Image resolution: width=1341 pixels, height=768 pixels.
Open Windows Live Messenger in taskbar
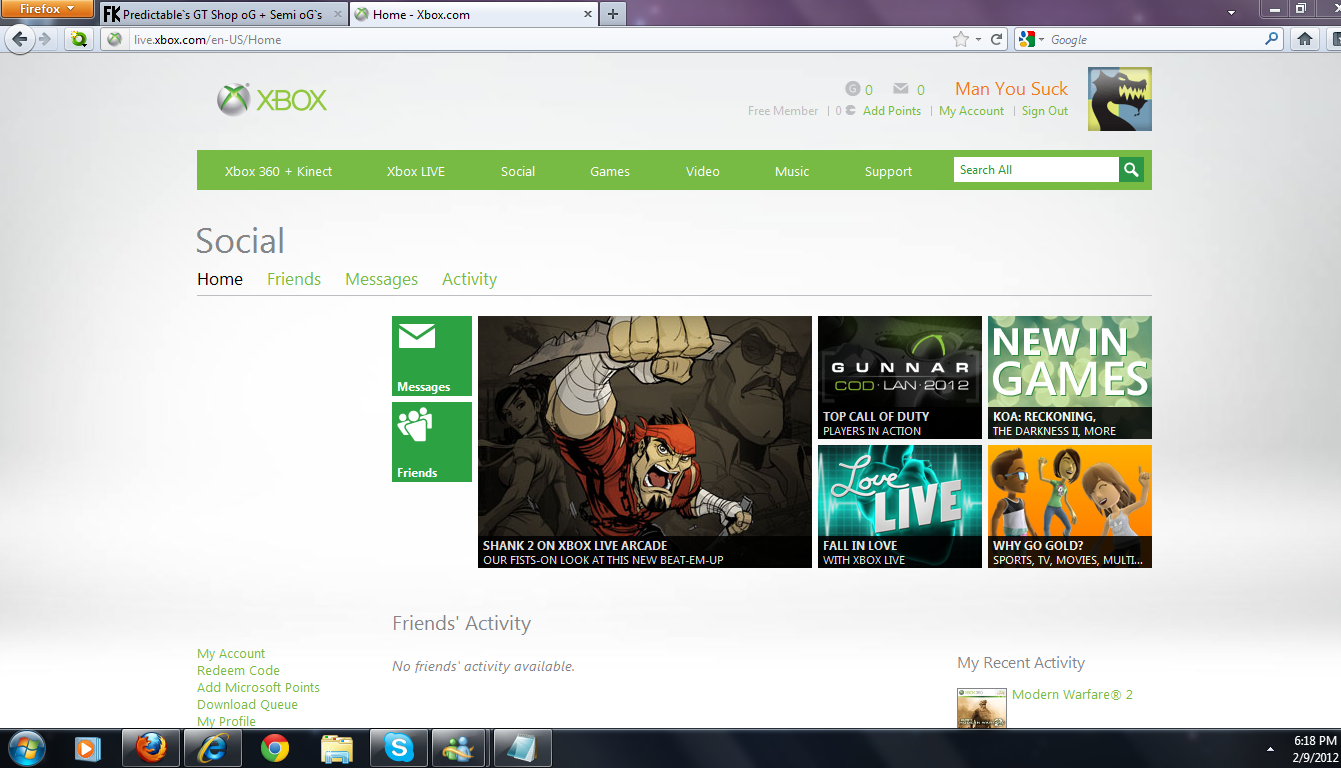[461, 748]
